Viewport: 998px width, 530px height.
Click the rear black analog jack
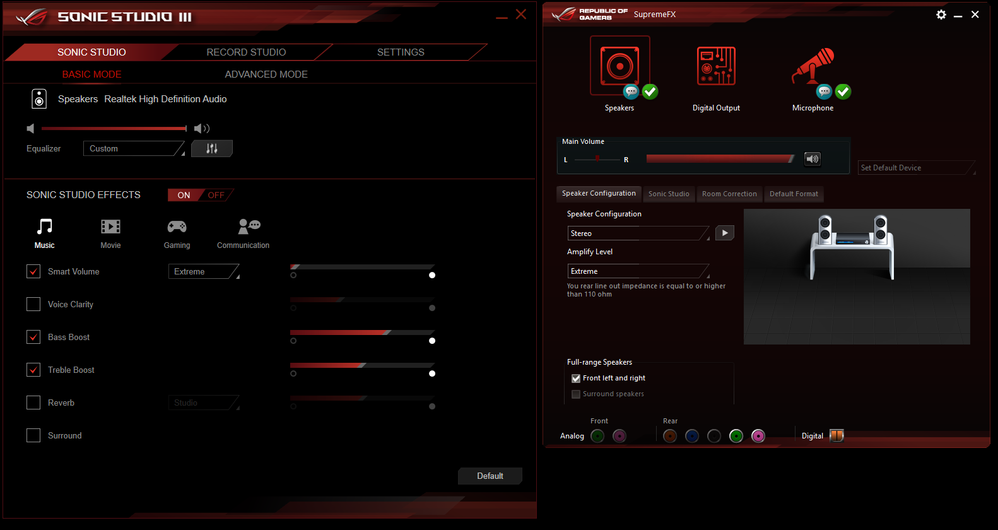714,436
